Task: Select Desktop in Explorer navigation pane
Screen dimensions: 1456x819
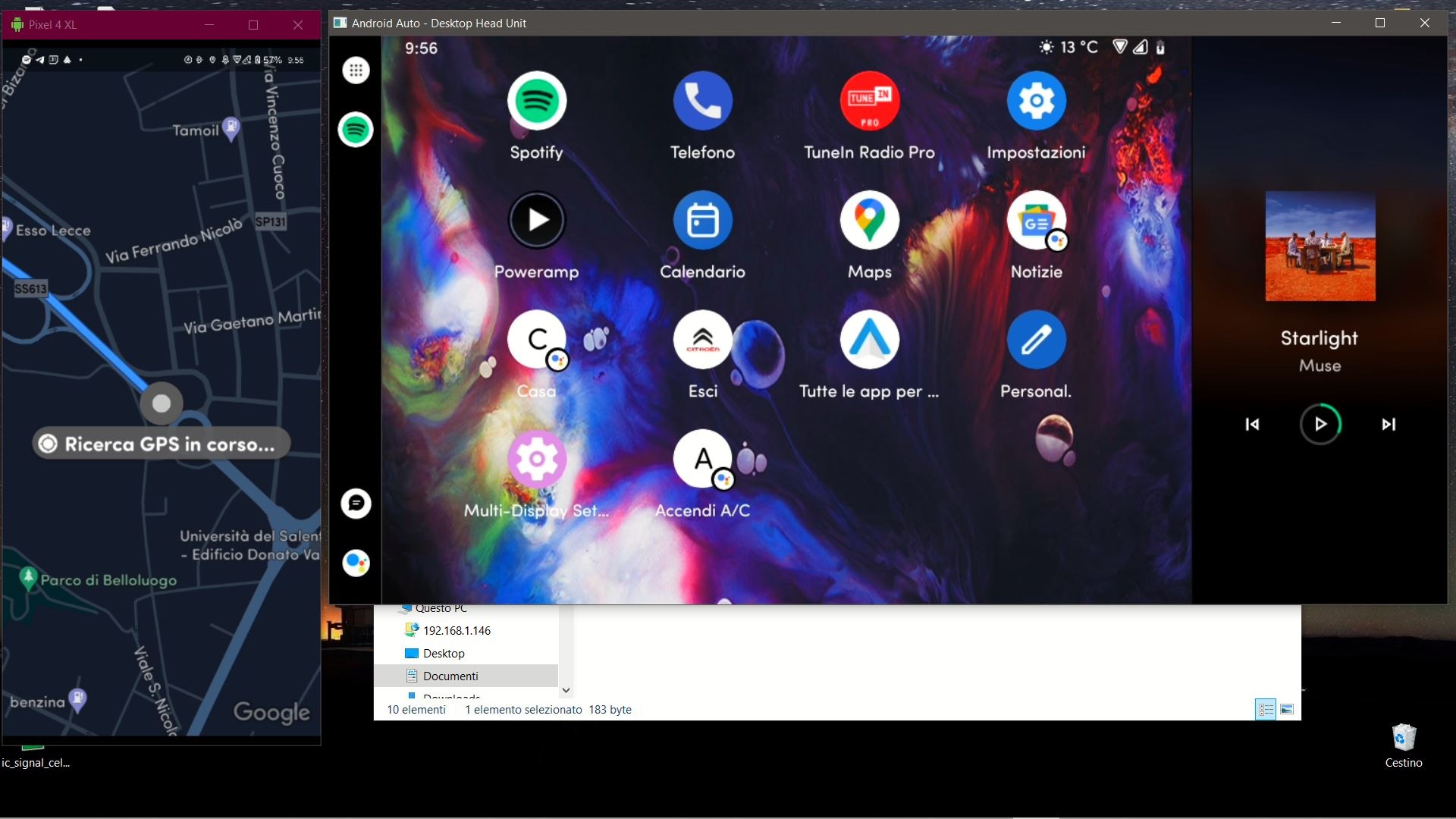Action: tap(444, 653)
